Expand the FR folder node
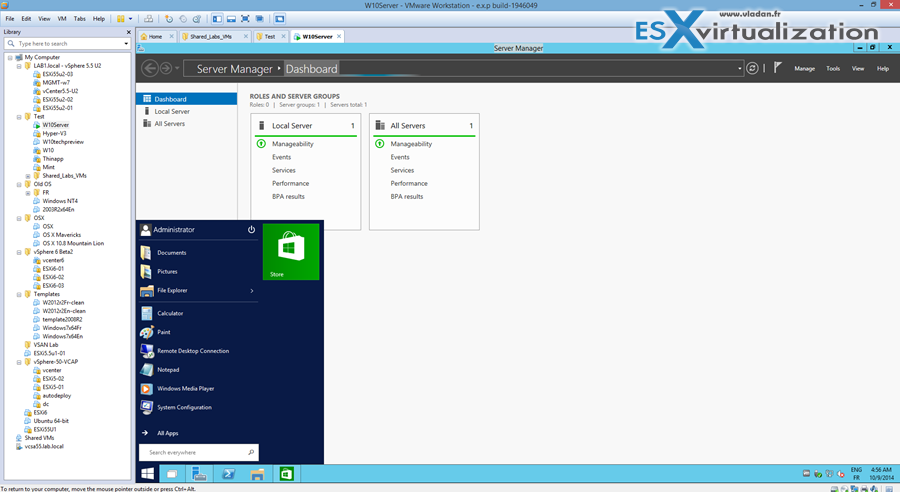The width and height of the screenshot is (900, 492). click(28, 193)
